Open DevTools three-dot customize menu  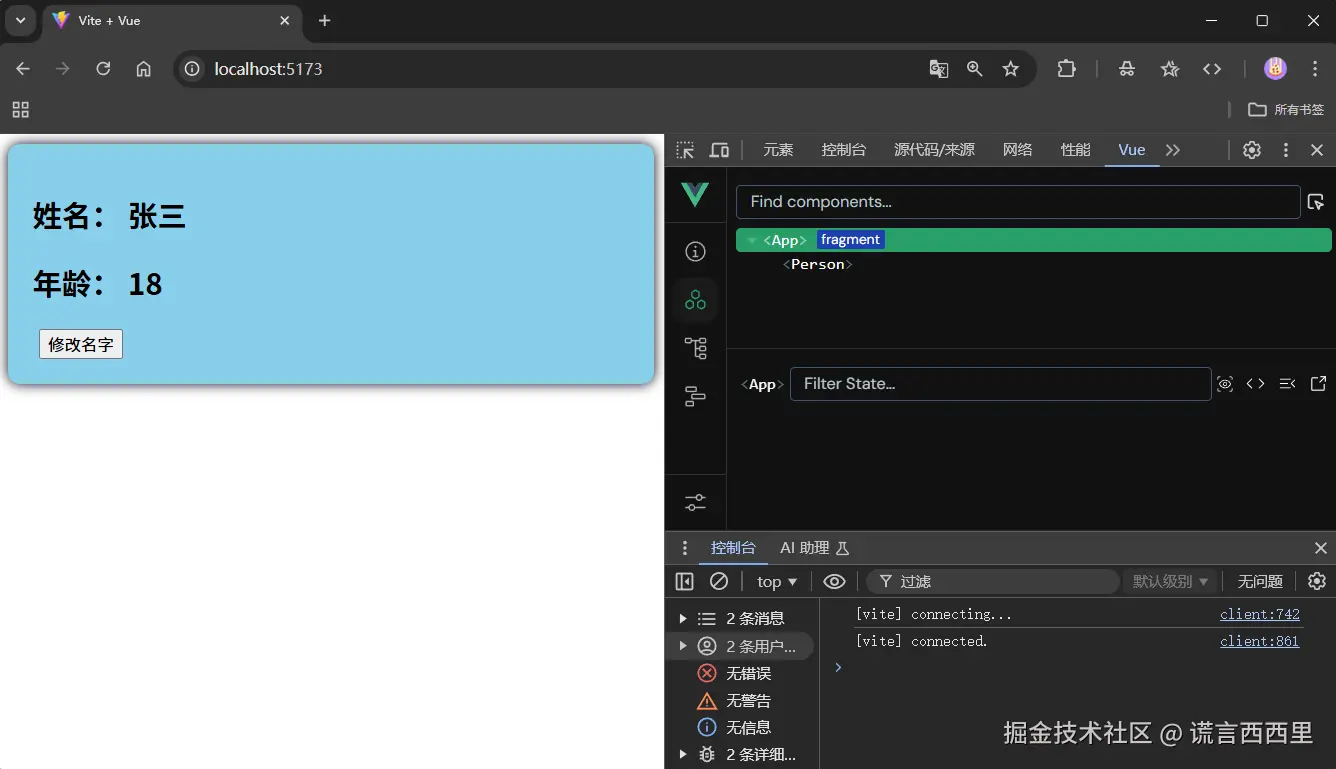1285,150
